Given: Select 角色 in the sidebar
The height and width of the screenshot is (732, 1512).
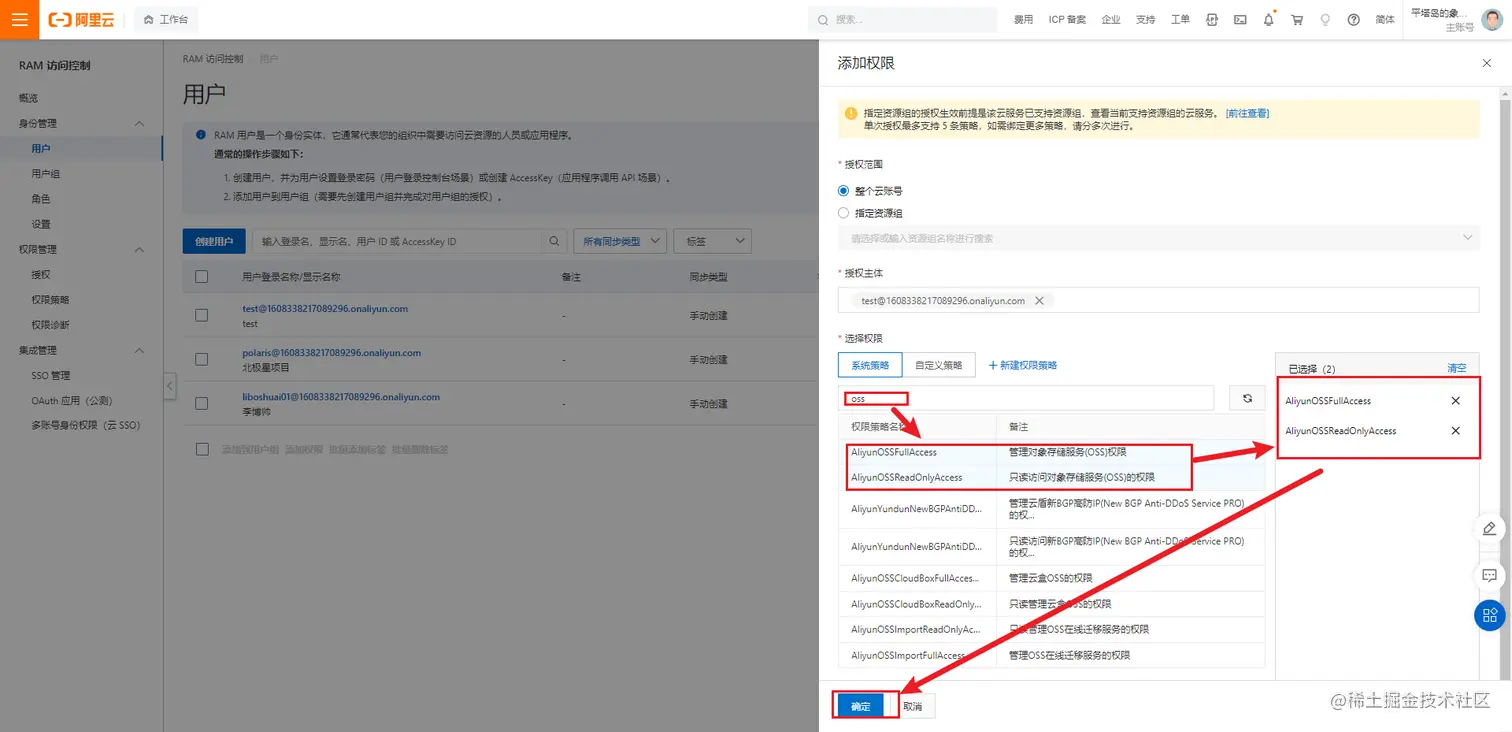Looking at the screenshot, I should click(x=41, y=199).
